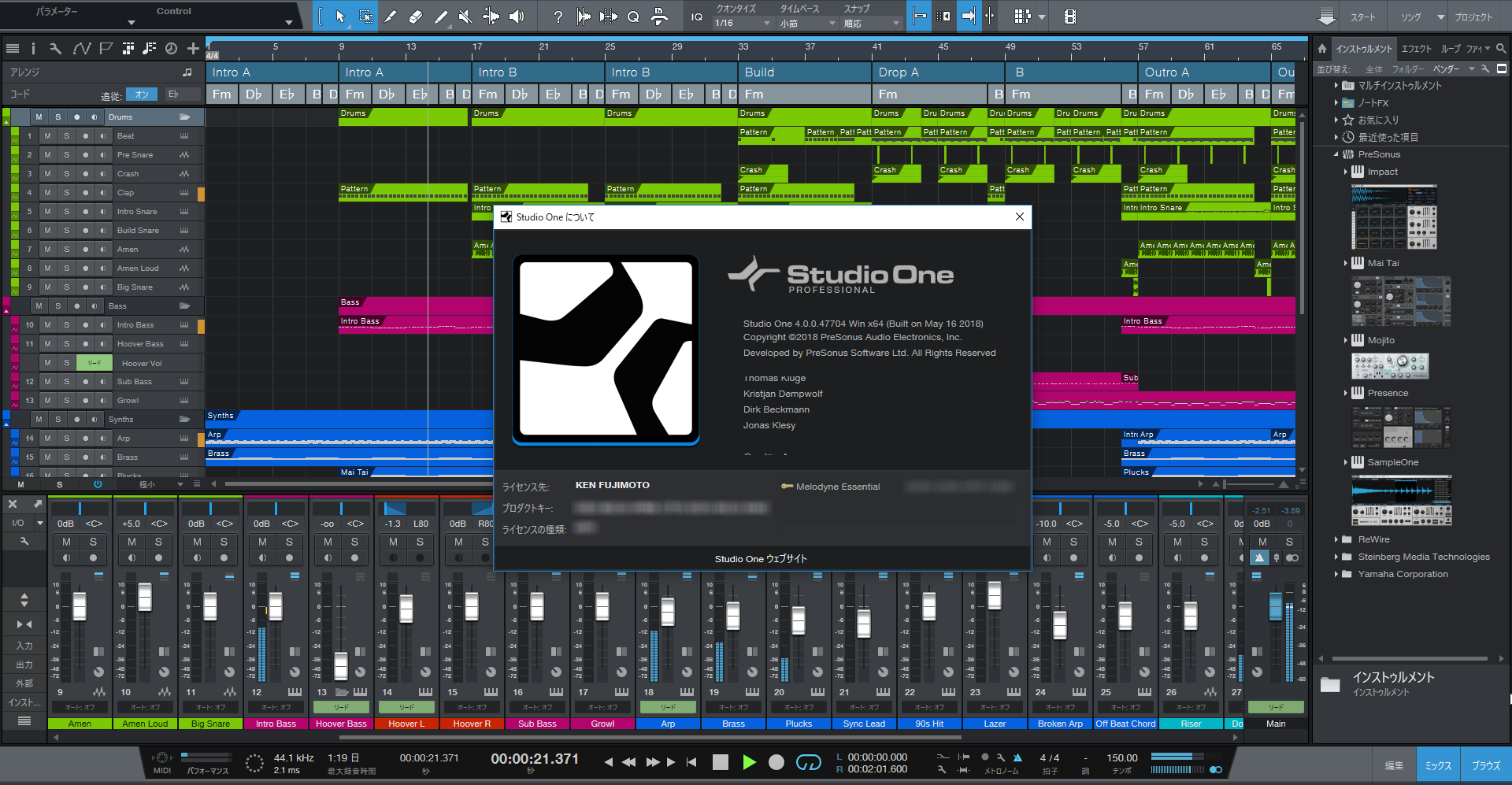Open the video player film icon

(1069, 17)
